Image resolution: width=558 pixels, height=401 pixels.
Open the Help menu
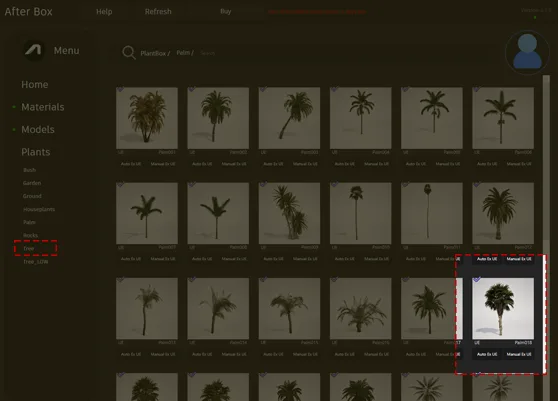click(104, 12)
